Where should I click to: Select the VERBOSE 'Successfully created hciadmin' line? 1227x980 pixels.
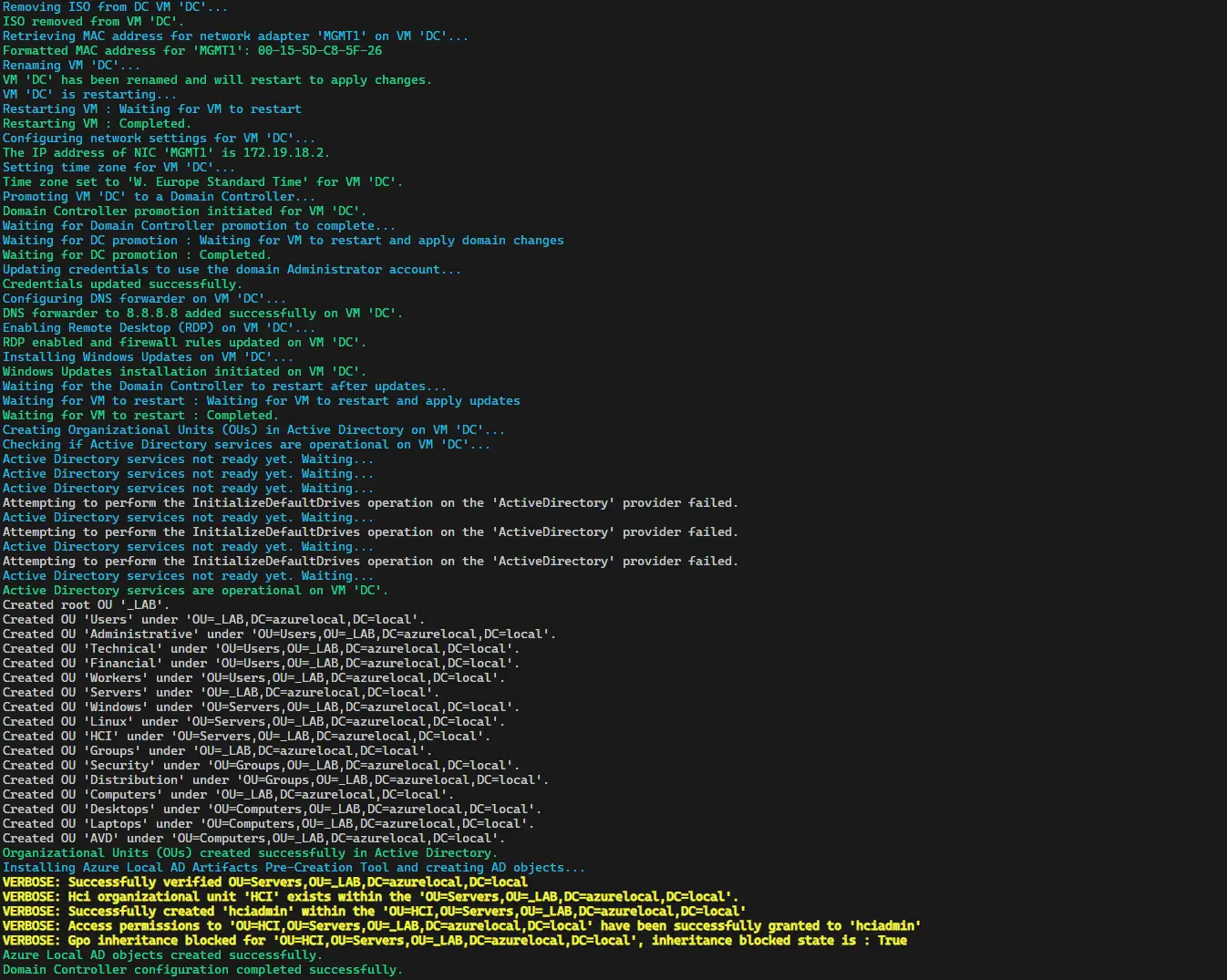tap(374, 912)
